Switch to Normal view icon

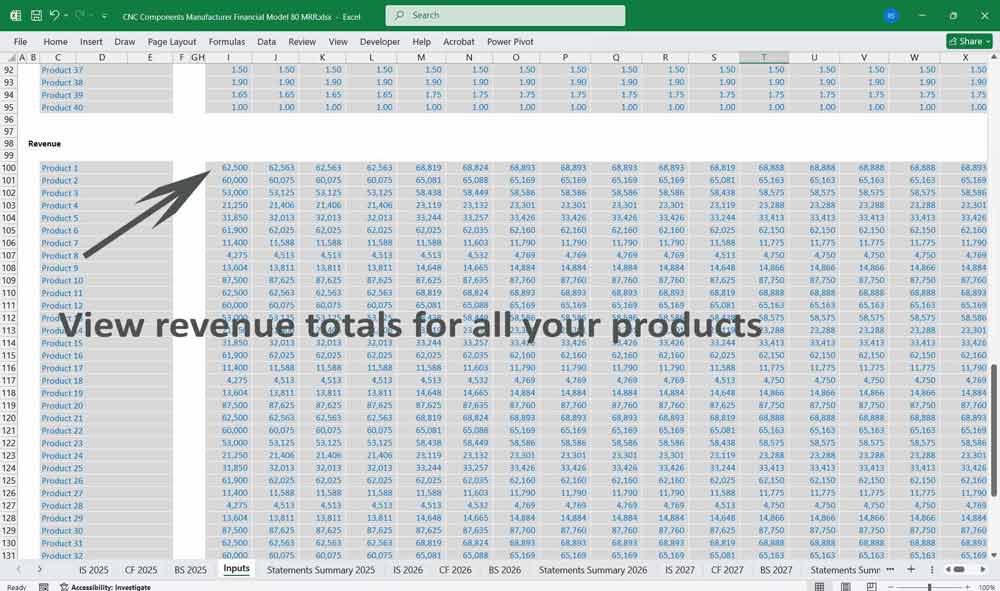click(820, 587)
